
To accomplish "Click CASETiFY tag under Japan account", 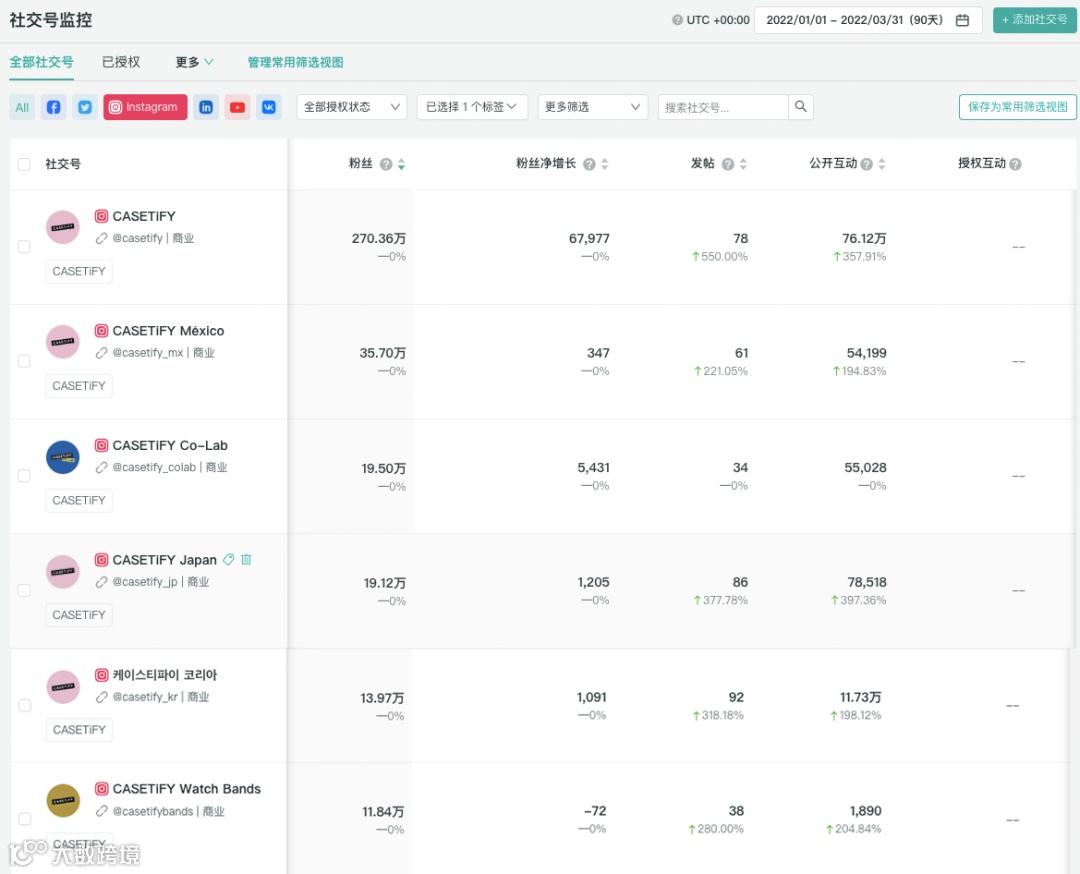I will pos(79,614).
